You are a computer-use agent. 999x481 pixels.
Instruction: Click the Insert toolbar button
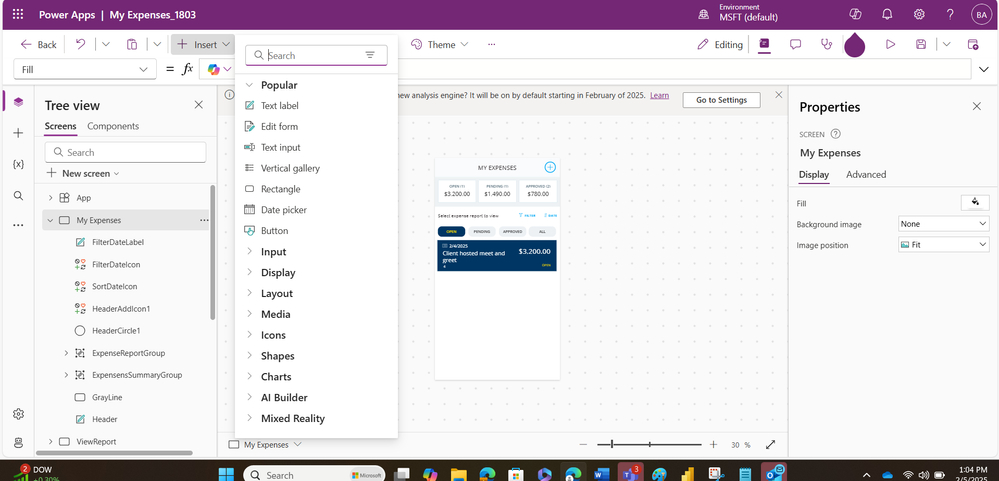(x=203, y=45)
